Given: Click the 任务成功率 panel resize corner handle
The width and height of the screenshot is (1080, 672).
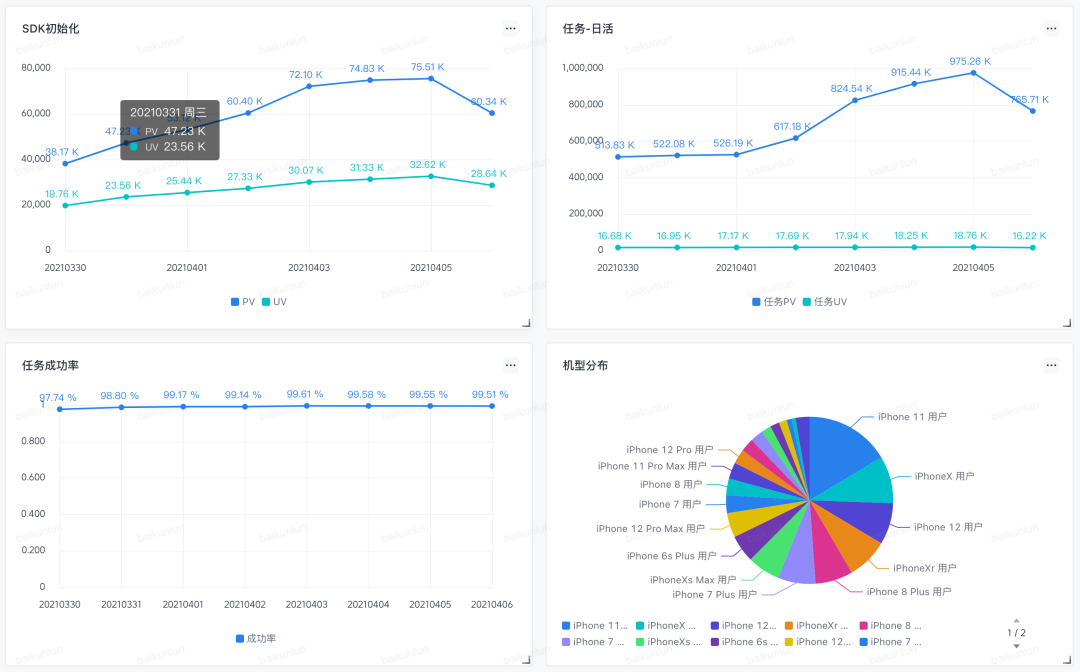Looking at the screenshot, I should click(526, 660).
